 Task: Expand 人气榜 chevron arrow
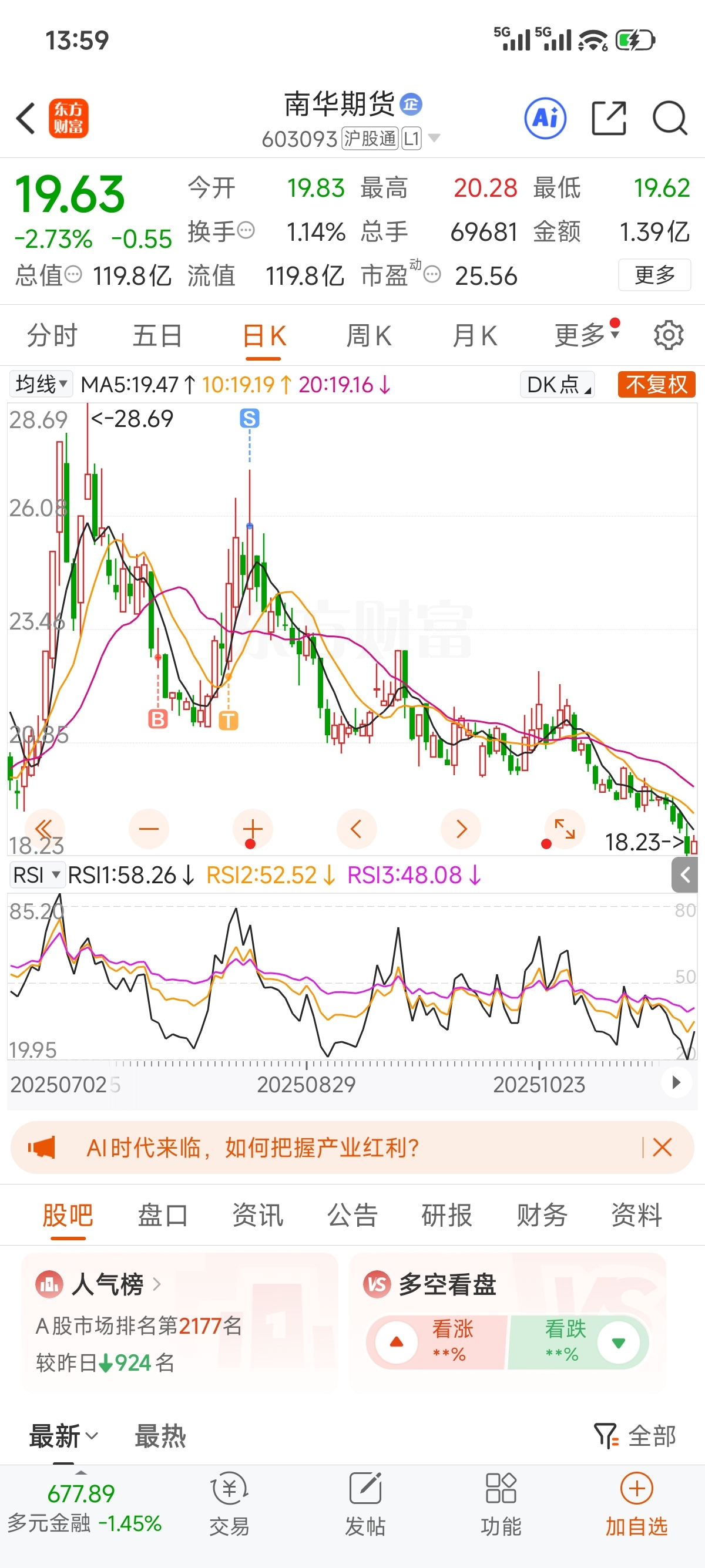point(156,1284)
